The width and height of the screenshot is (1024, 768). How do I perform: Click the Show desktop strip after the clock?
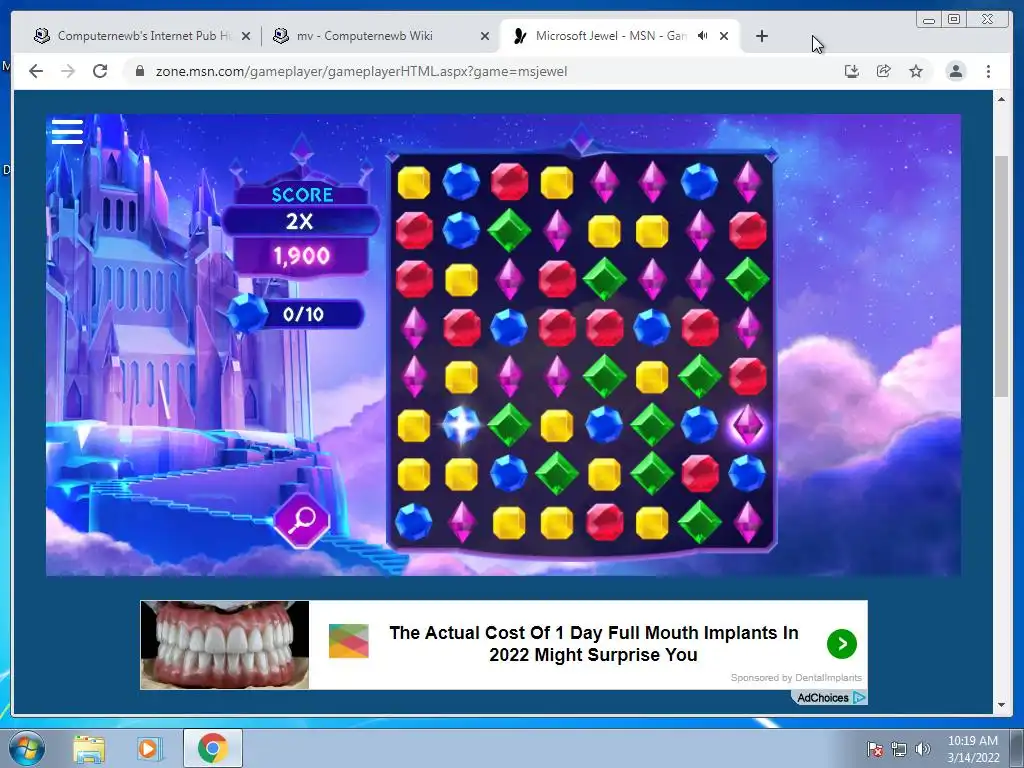coord(1017,748)
